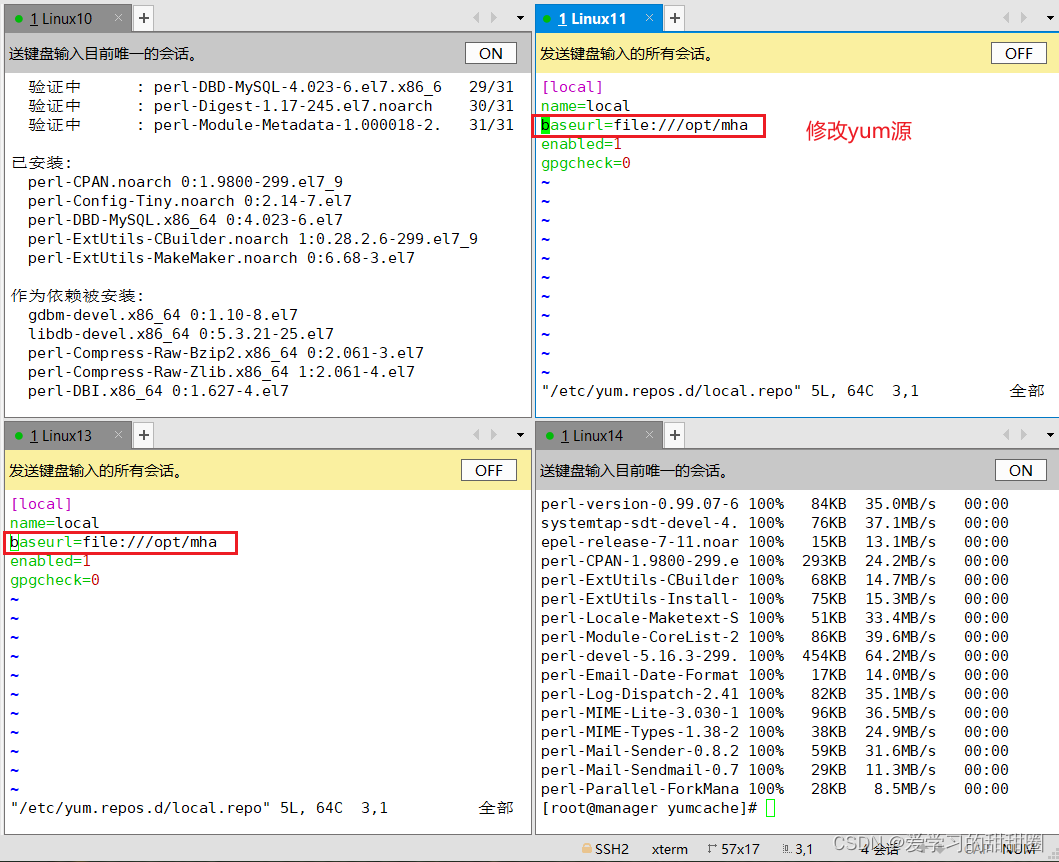Click gdbm-devel.x86_64 line in Linux10

(x=162, y=315)
